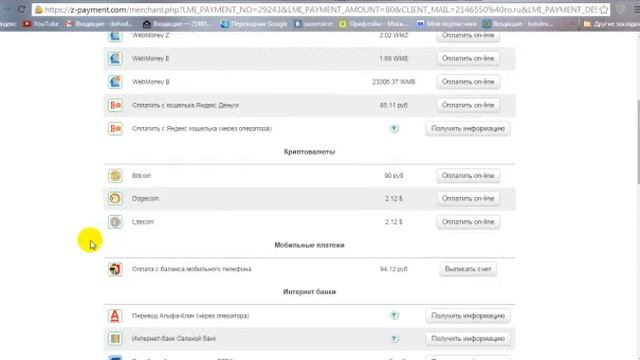The image size is (640, 360).
Task: Pay online with Bitcoin
Action: pyautogui.click(x=468, y=176)
